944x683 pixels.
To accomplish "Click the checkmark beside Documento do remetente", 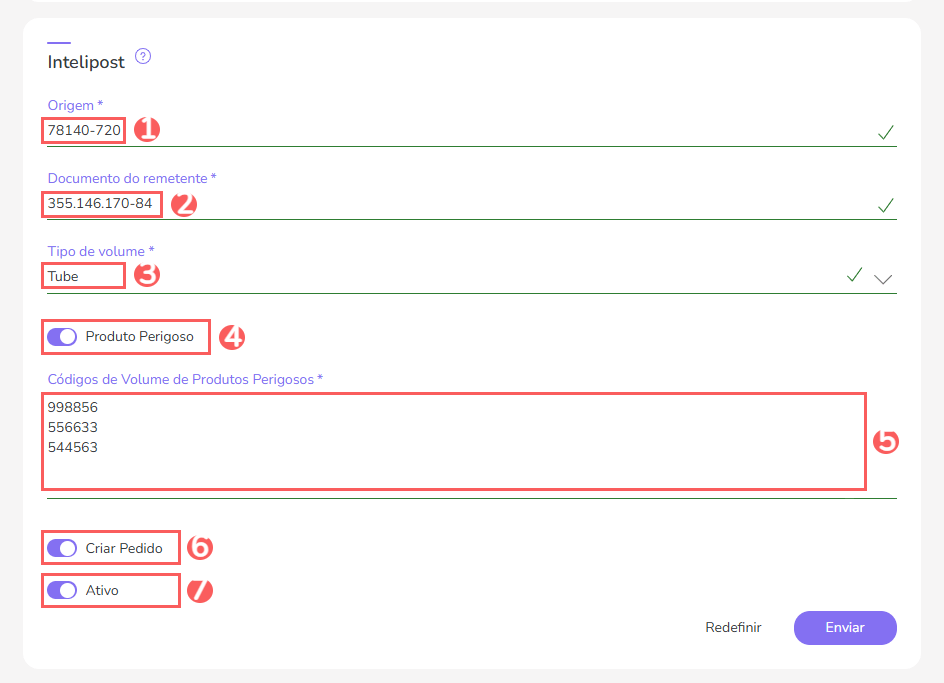I will [x=885, y=205].
